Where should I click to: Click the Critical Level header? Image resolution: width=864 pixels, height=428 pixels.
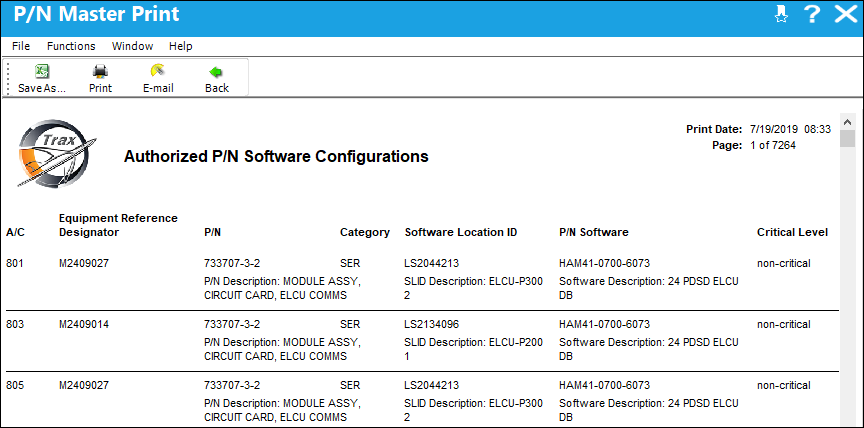click(x=792, y=232)
